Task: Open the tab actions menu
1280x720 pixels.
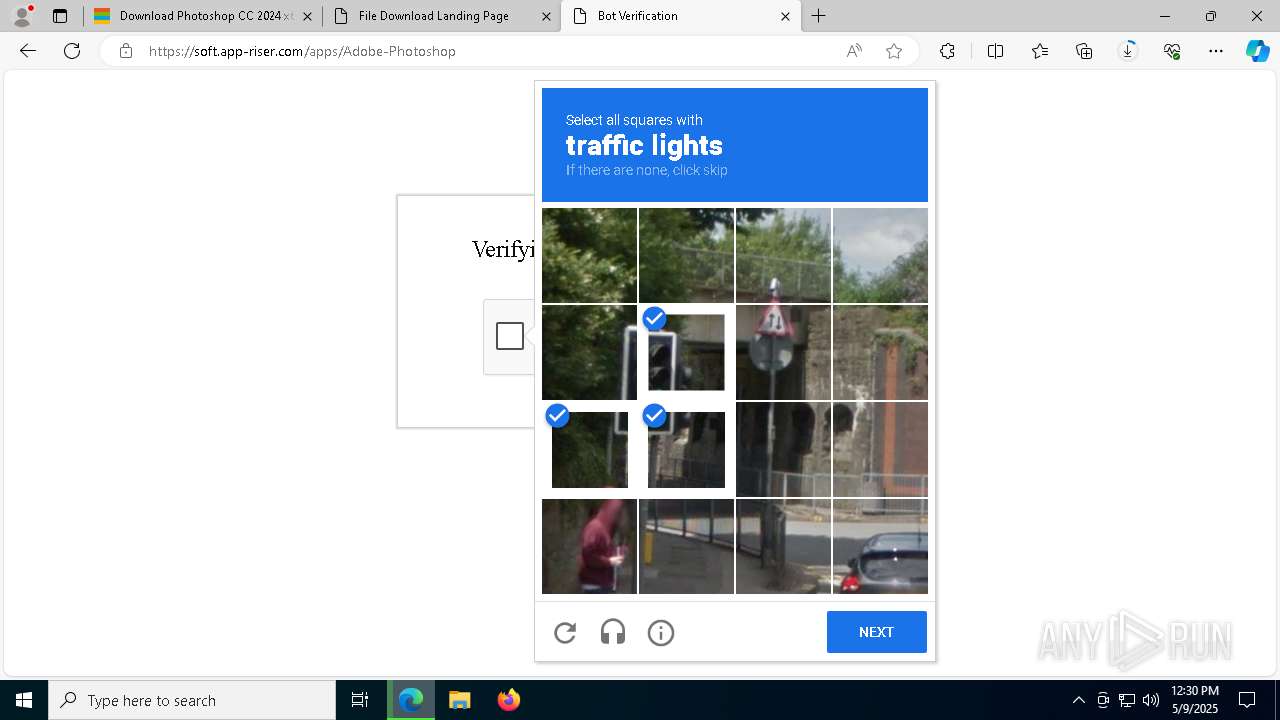Action: click(60, 16)
